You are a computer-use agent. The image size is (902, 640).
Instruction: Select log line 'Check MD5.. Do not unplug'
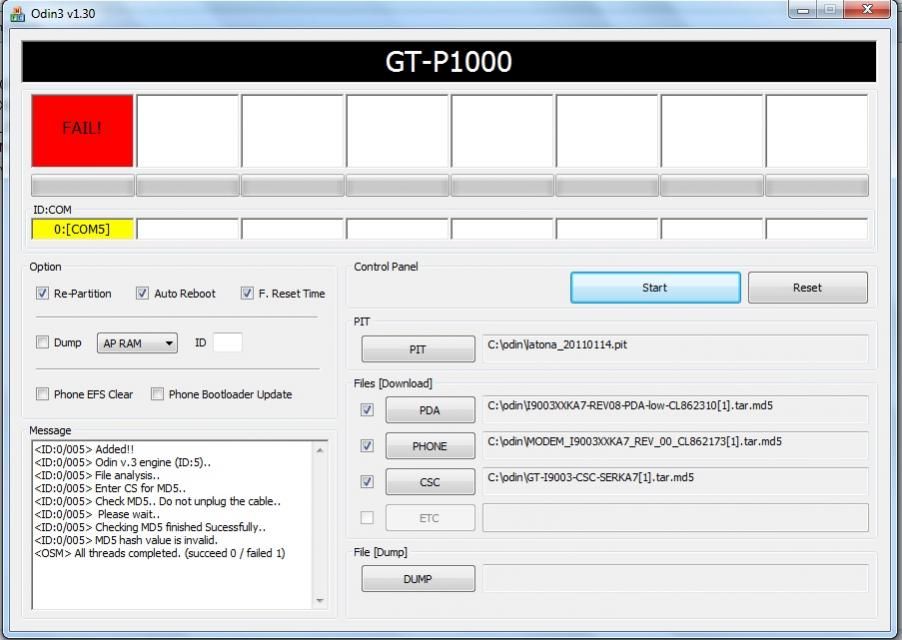pyautogui.click(x=158, y=501)
